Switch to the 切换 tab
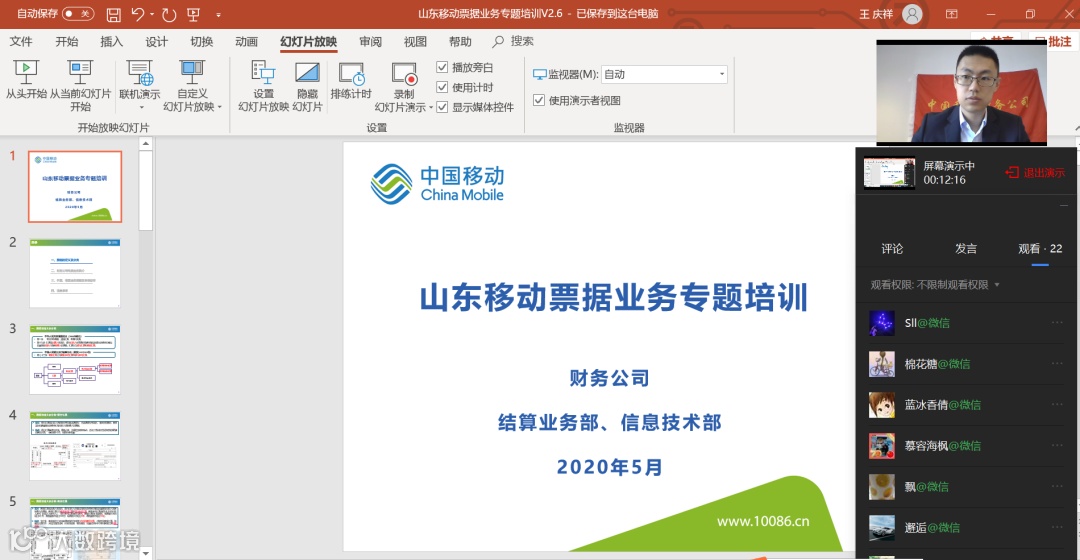1080x560 pixels. click(201, 41)
